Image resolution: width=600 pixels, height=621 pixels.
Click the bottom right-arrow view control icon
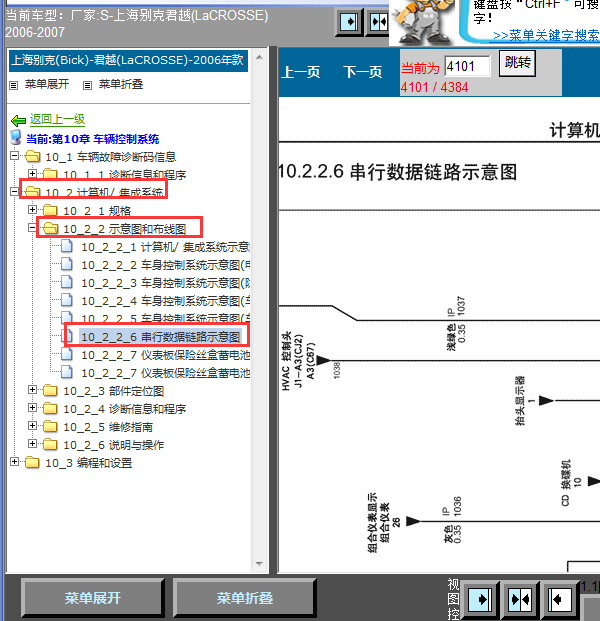tap(480, 600)
